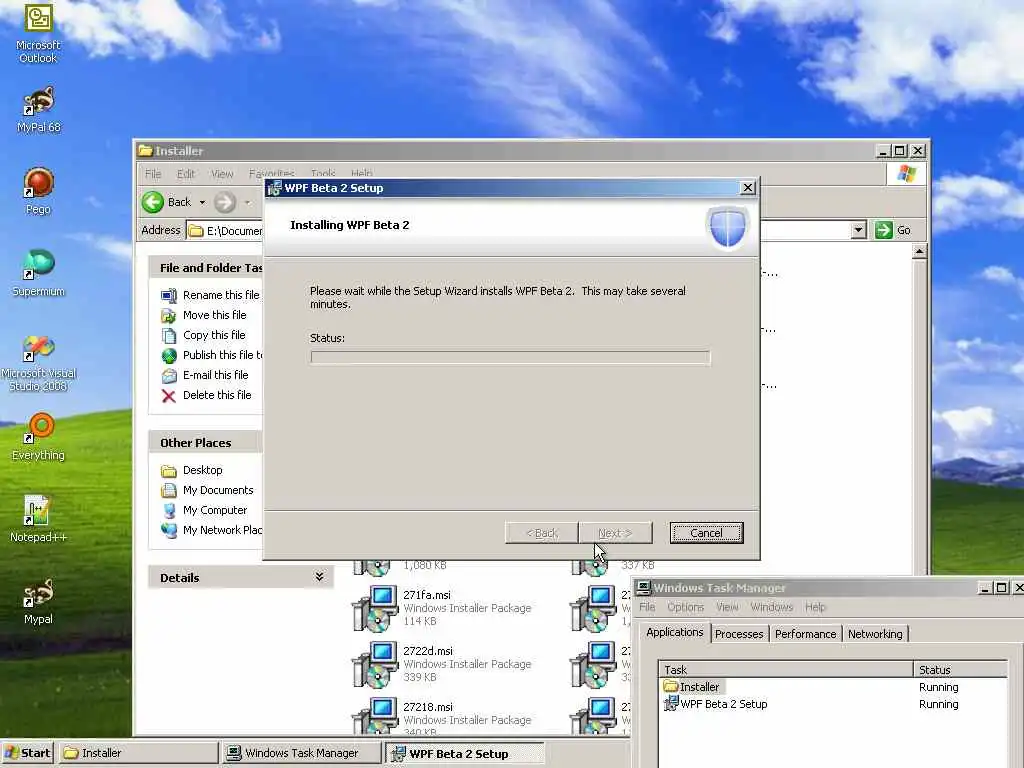Click the Copy this file task icon
Viewport: 1024px width, 768px height.
point(168,336)
